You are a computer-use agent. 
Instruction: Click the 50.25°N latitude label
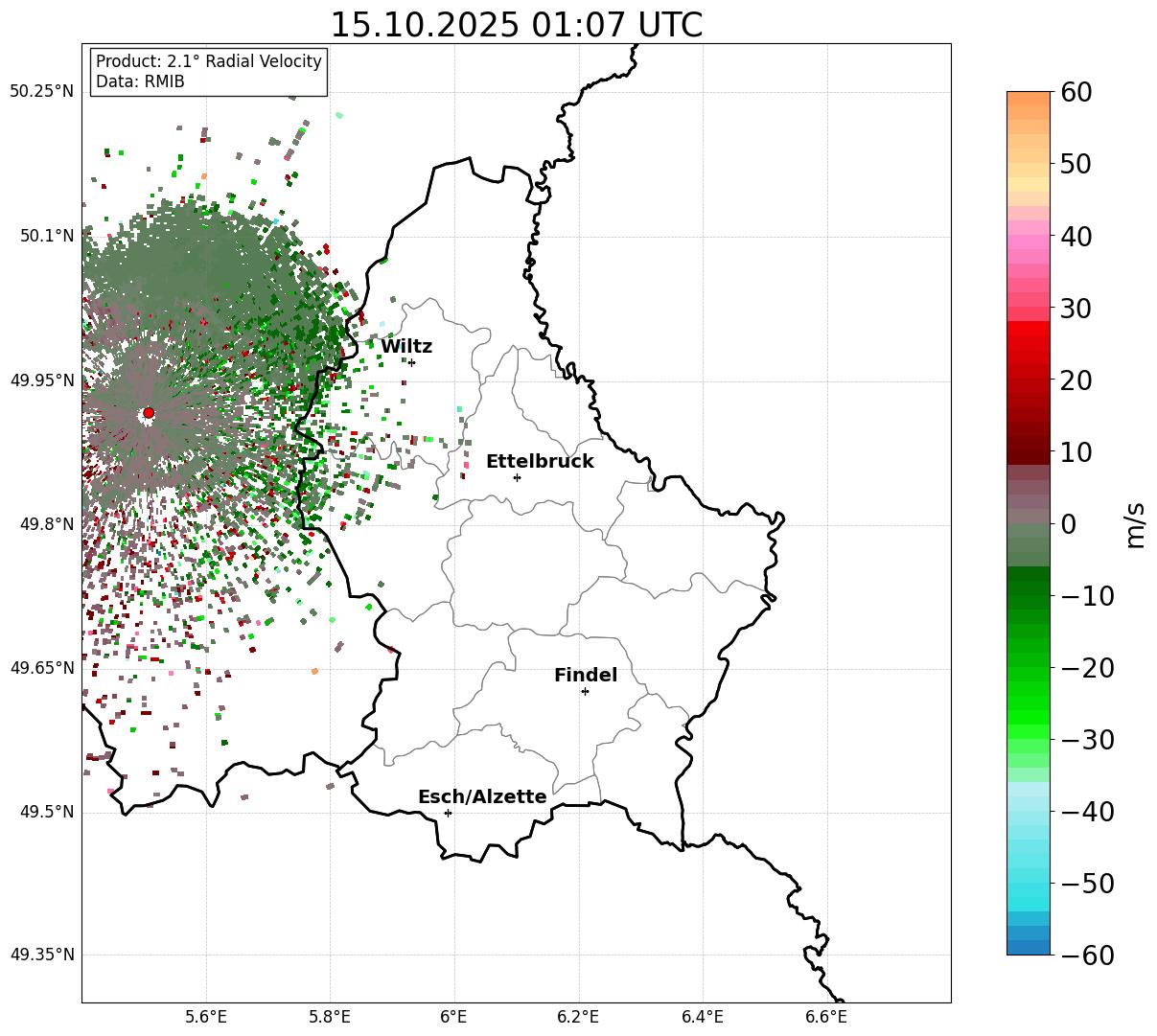click(x=41, y=92)
